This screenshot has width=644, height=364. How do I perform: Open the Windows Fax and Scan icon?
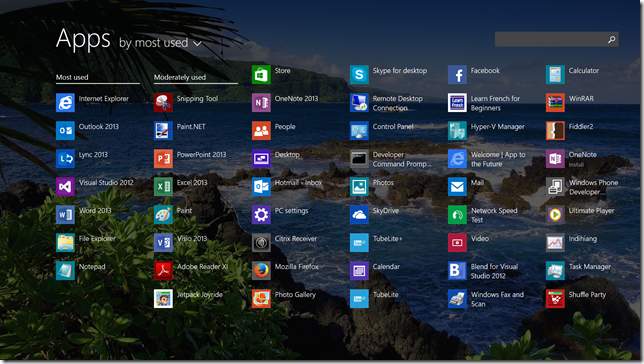pyautogui.click(x=458, y=298)
